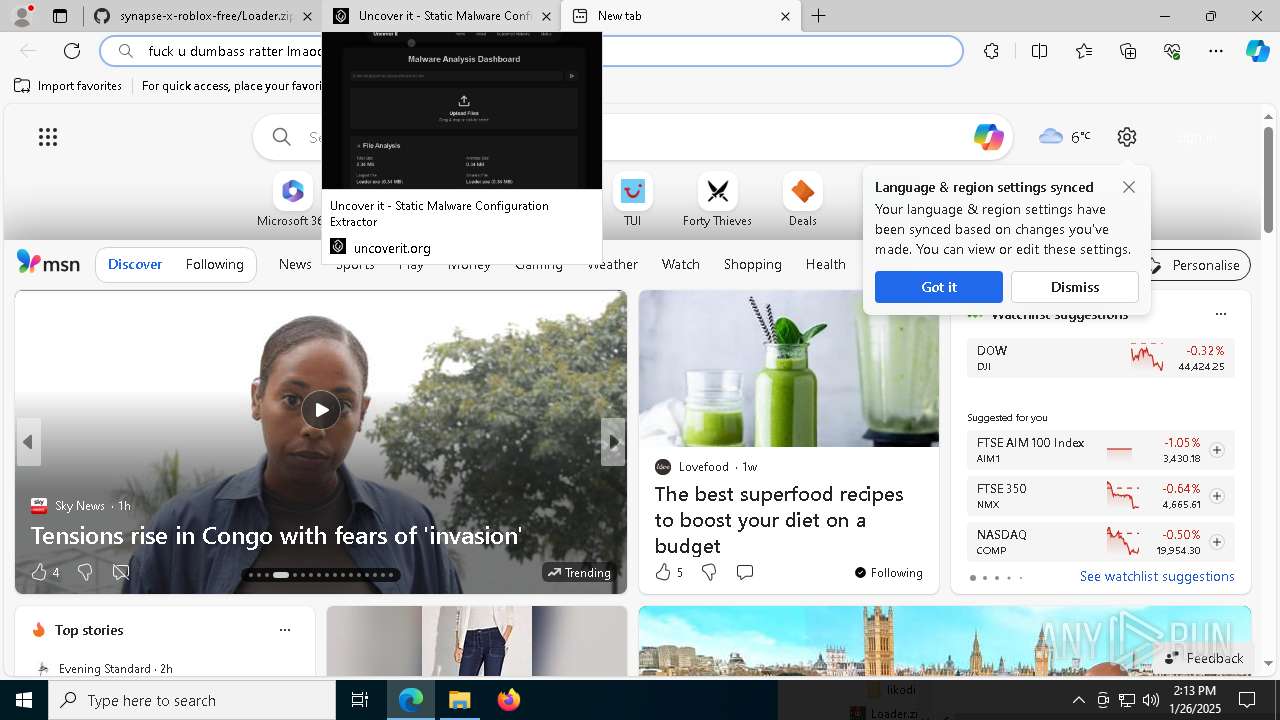Open Forty Thieves quick link
The height and width of the screenshot is (720, 1280).
click(x=717, y=200)
